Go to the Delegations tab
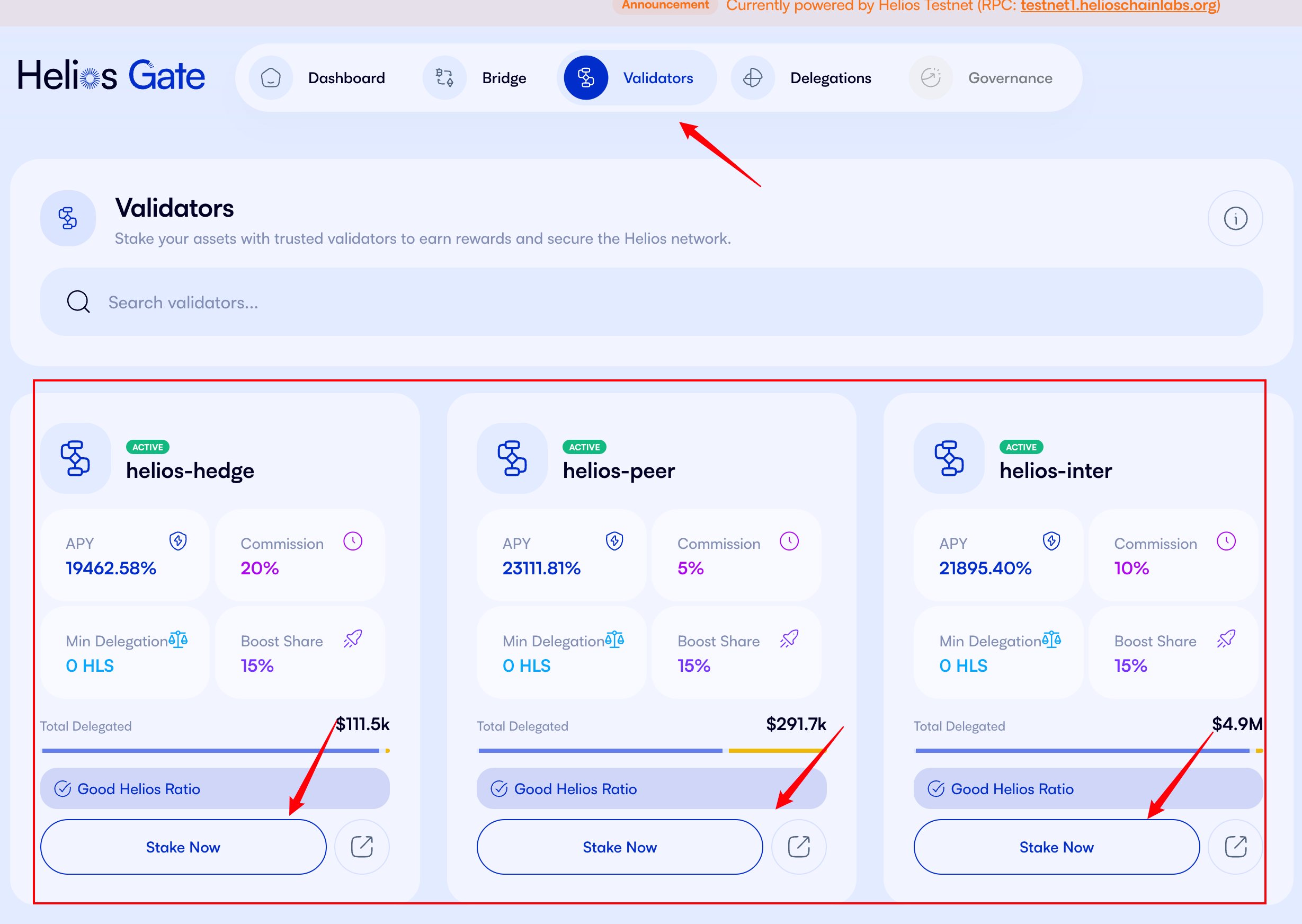 coord(830,78)
